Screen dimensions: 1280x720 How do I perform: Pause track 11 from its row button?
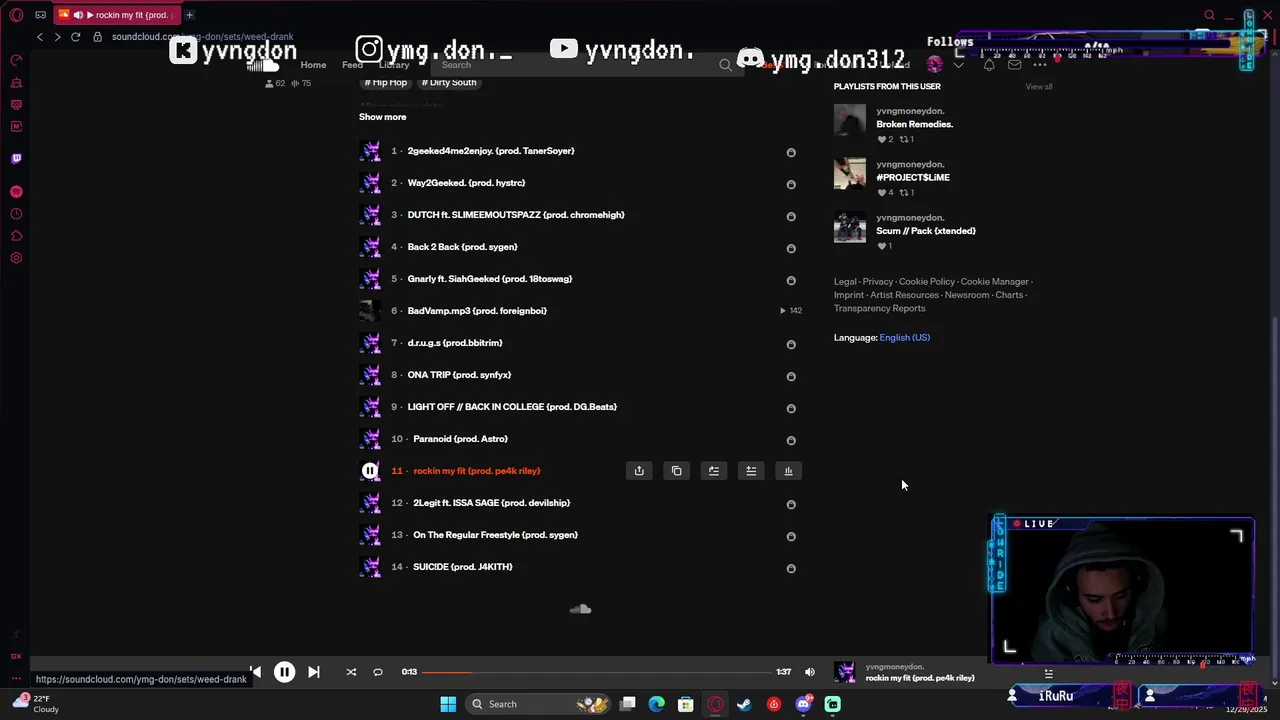point(370,471)
